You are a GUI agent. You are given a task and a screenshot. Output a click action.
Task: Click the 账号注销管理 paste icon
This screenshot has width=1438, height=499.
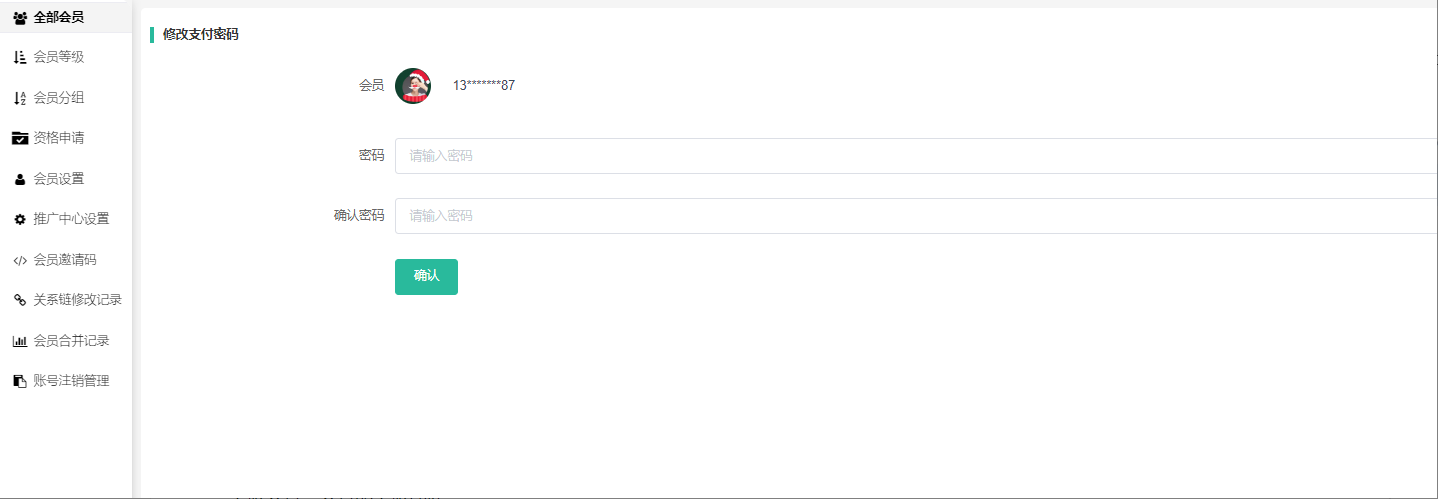coord(20,381)
